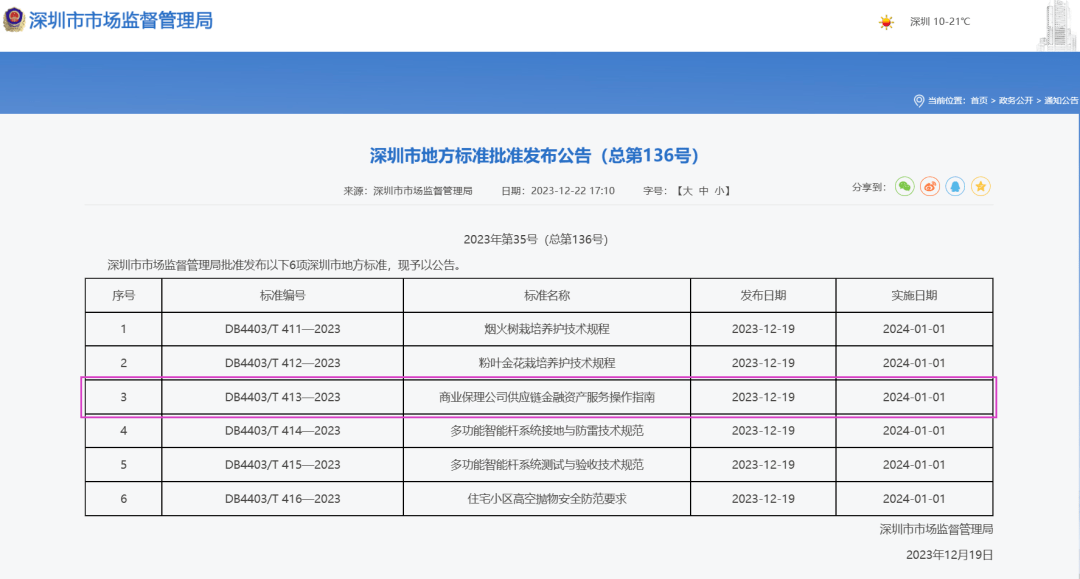Click standard name 住宅小区高空抛物安全防范要求

click(547, 499)
